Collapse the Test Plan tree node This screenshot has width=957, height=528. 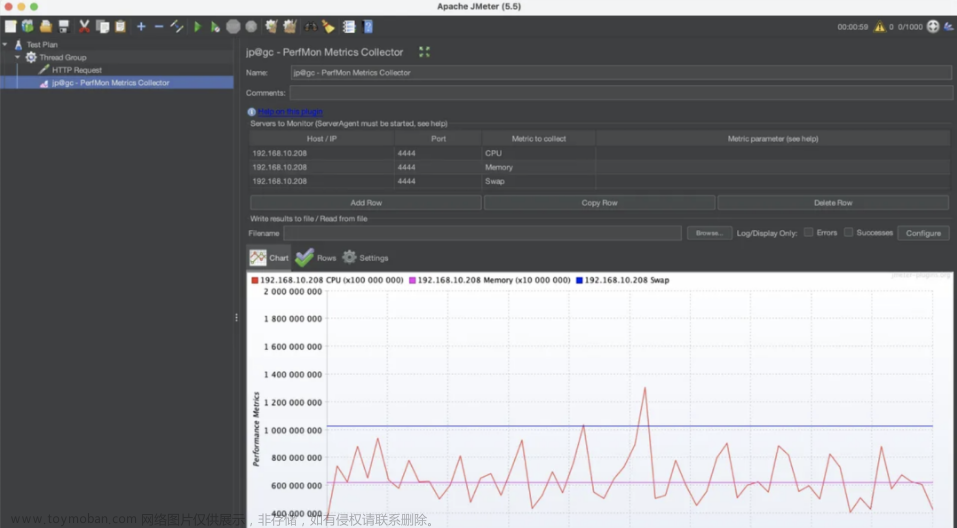coord(5,45)
